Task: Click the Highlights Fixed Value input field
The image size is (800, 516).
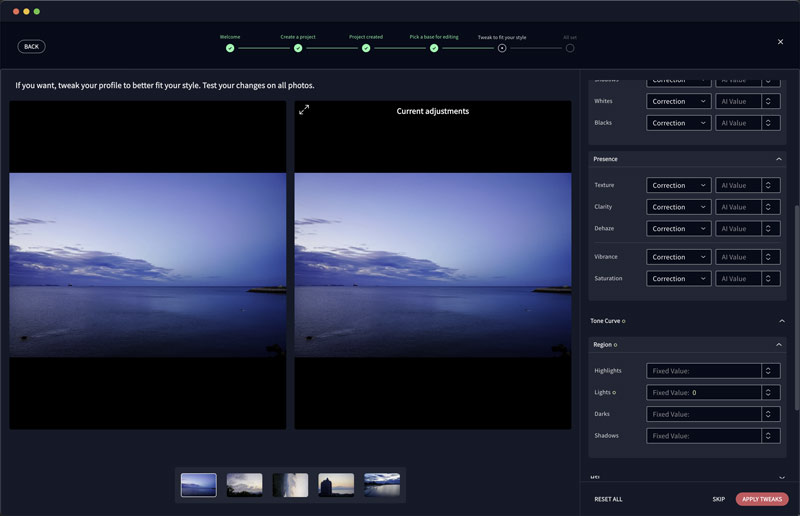Action: 703,371
